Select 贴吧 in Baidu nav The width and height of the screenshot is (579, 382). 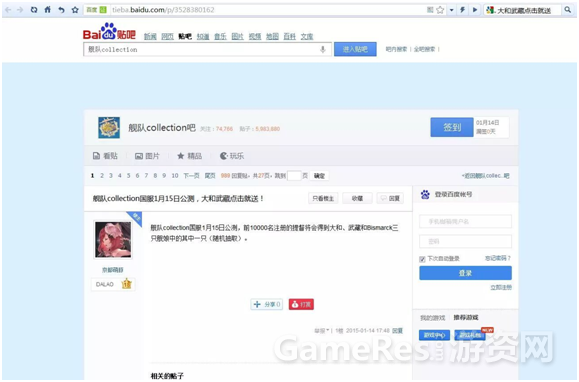click(x=185, y=36)
